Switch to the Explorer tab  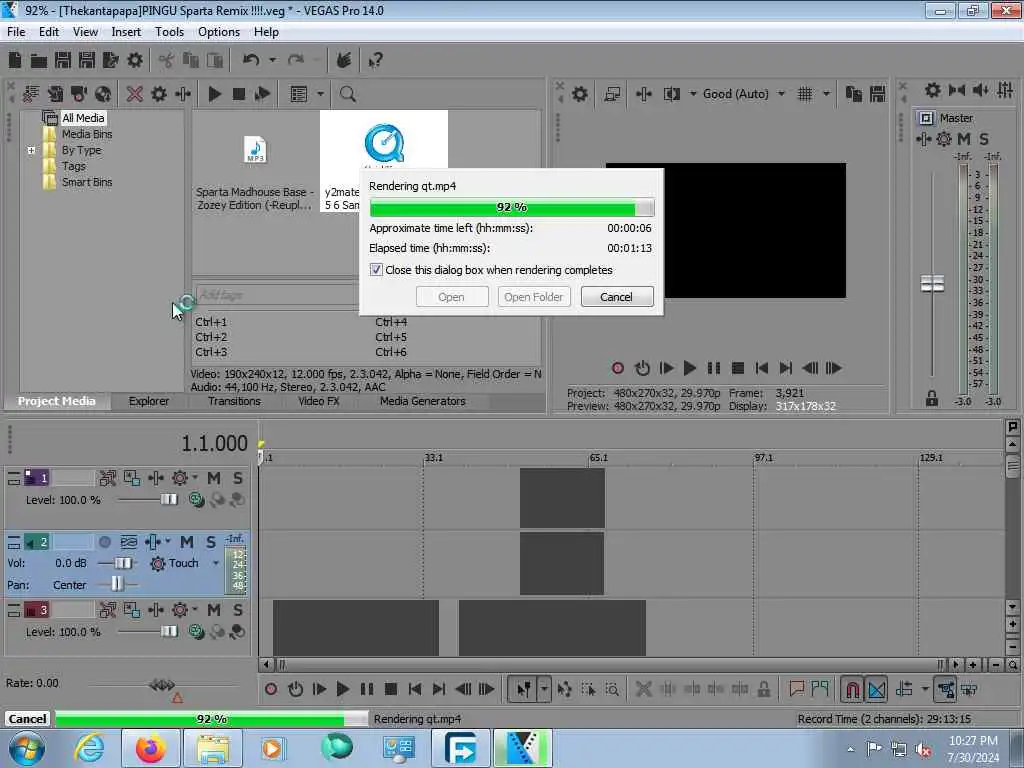pyautogui.click(x=149, y=401)
